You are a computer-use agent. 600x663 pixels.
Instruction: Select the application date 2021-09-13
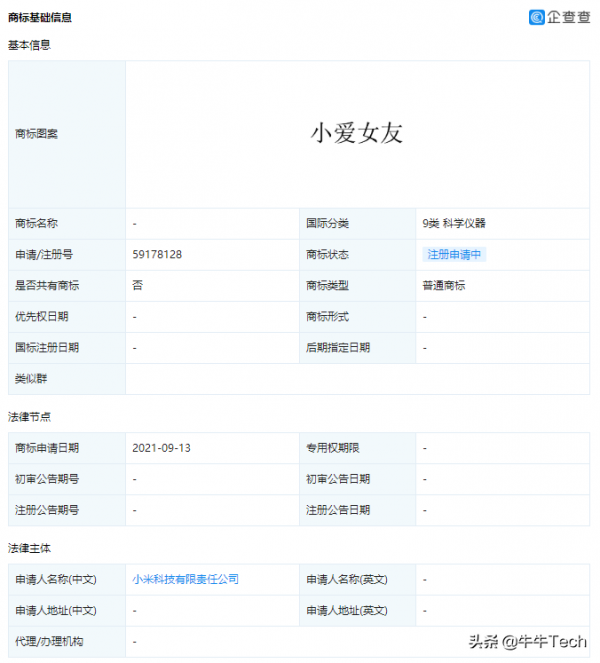coord(162,448)
